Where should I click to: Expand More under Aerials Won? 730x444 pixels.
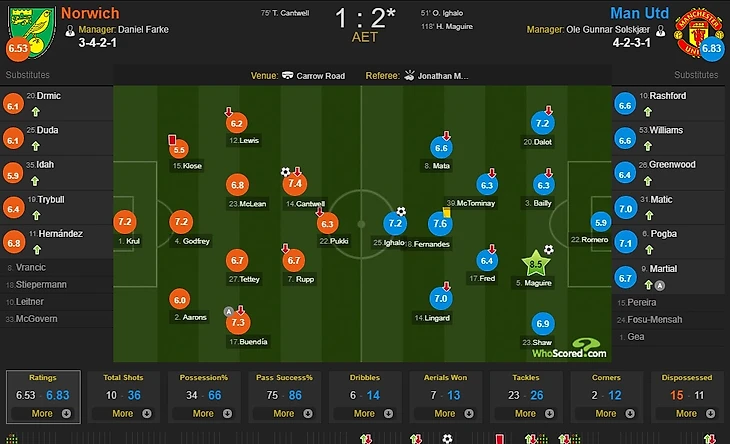click(x=444, y=413)
